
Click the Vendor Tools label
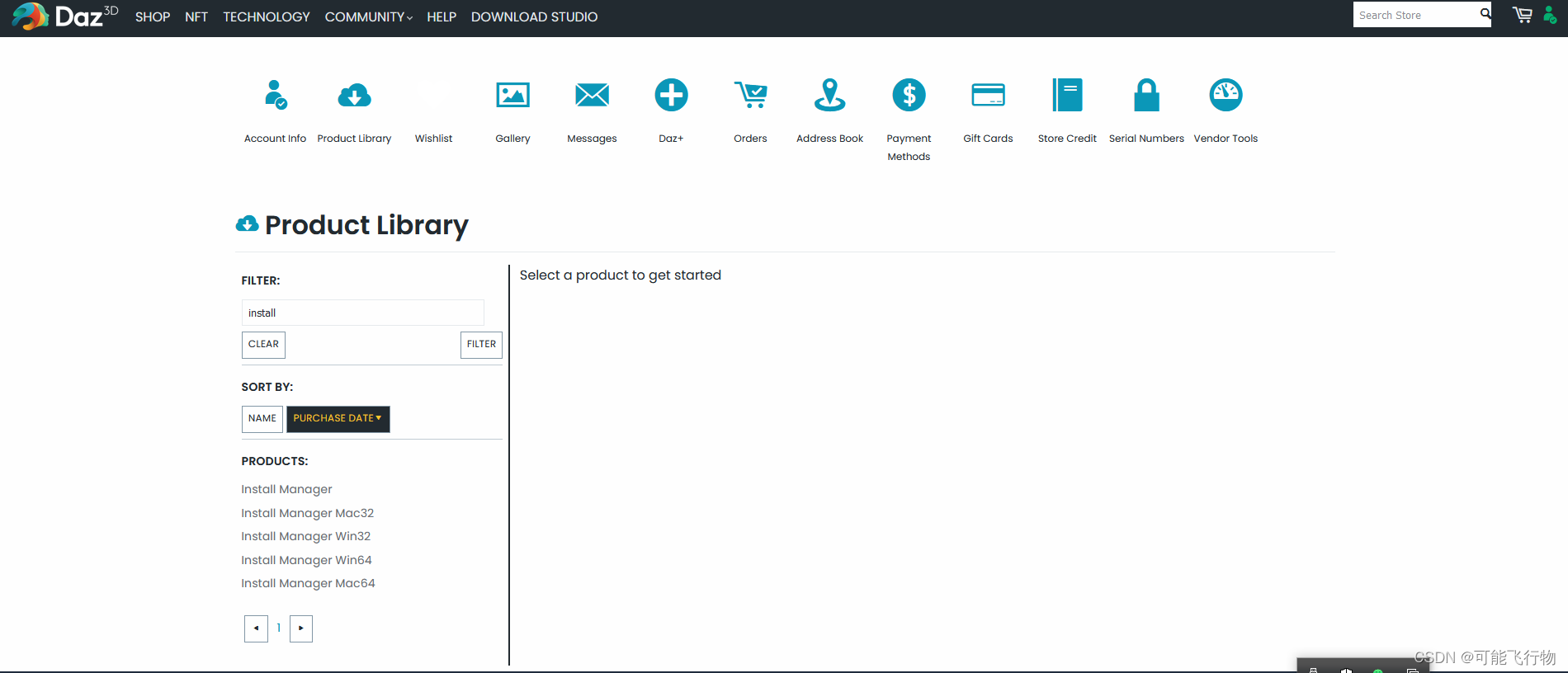click(1226, 139)
